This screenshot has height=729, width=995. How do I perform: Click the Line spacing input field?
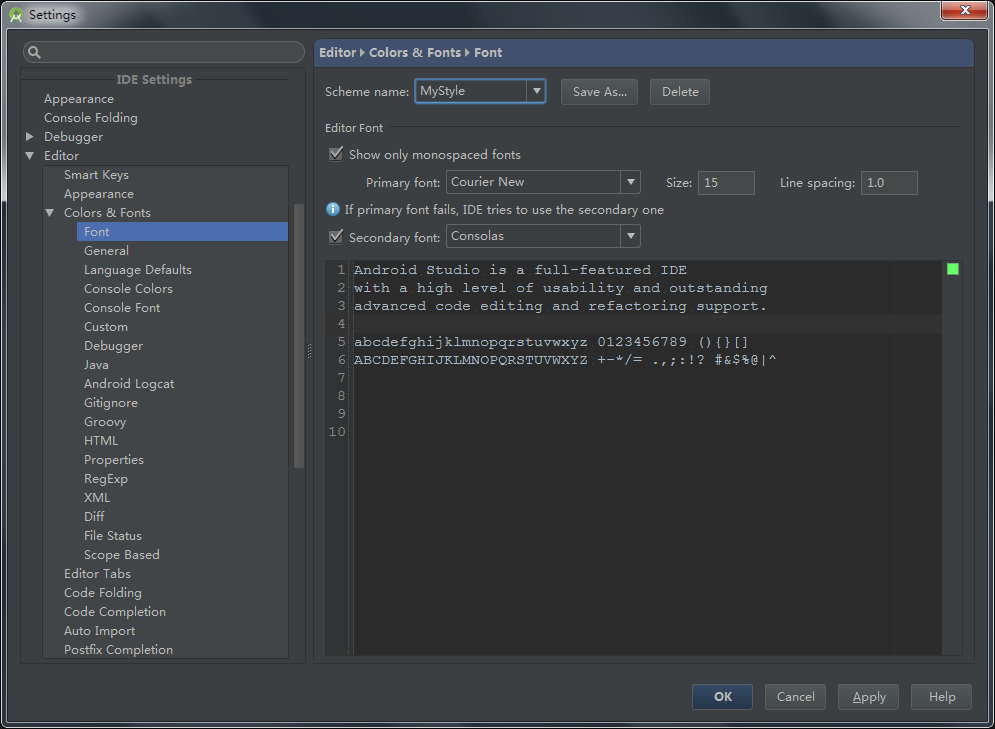tap(888, 183)
